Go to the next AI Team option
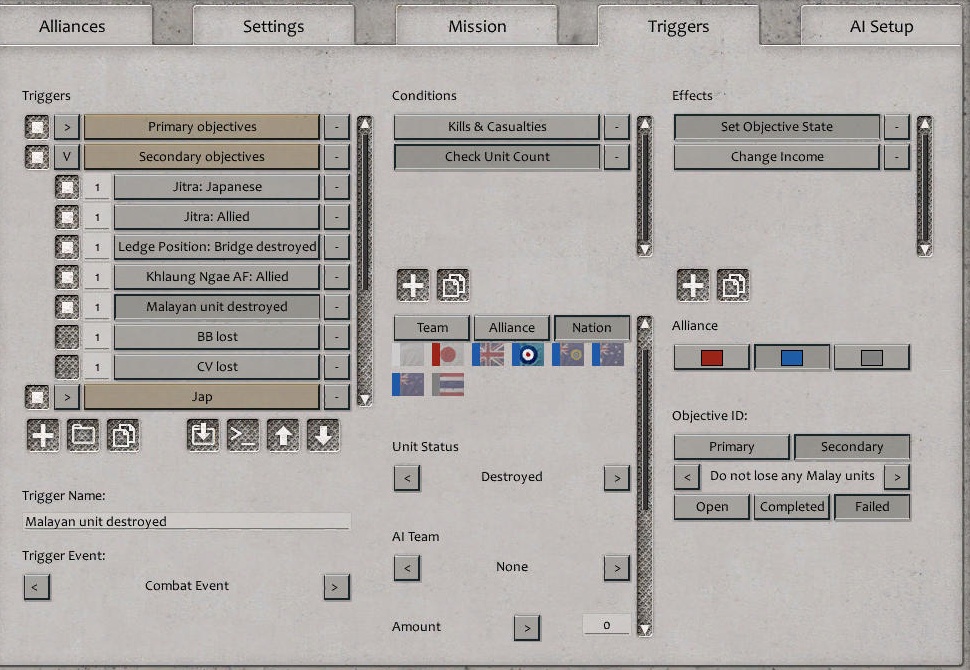 (x=617, y=567)
